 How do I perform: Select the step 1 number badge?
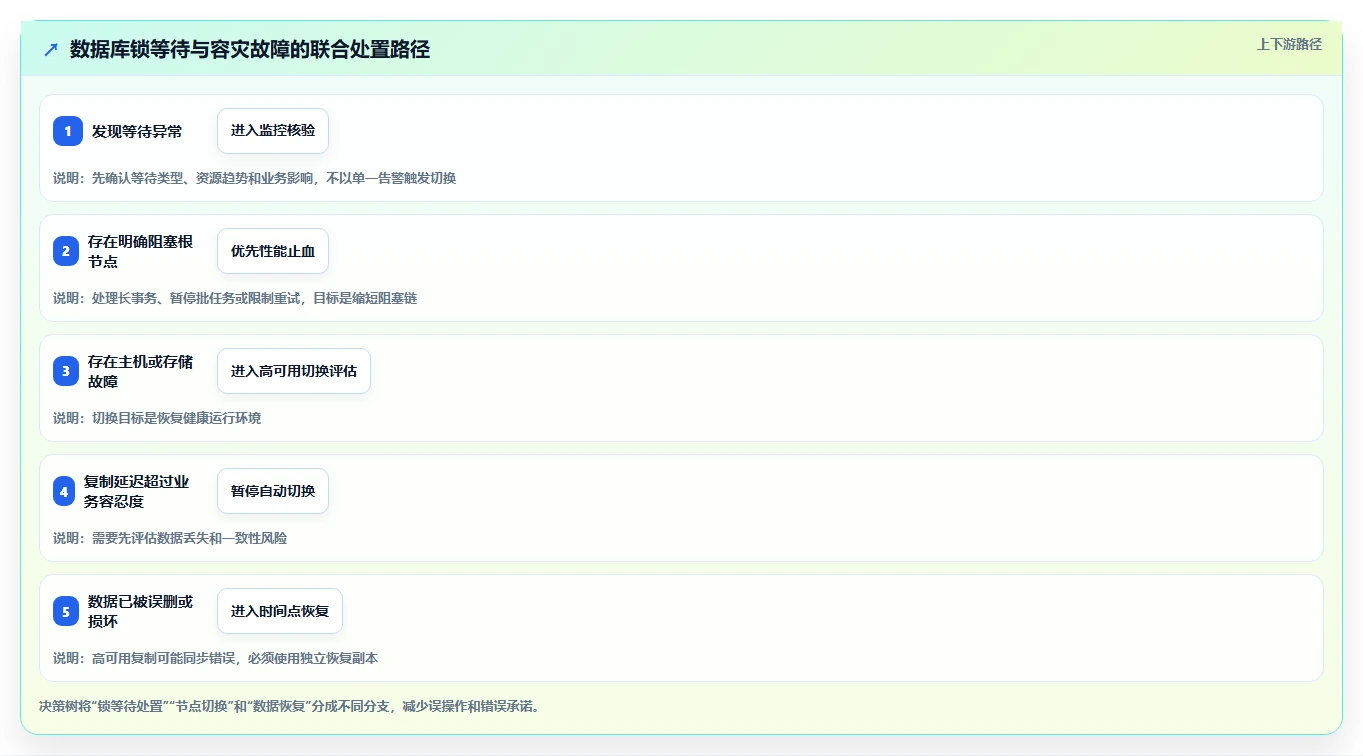(x=68, y=131)
